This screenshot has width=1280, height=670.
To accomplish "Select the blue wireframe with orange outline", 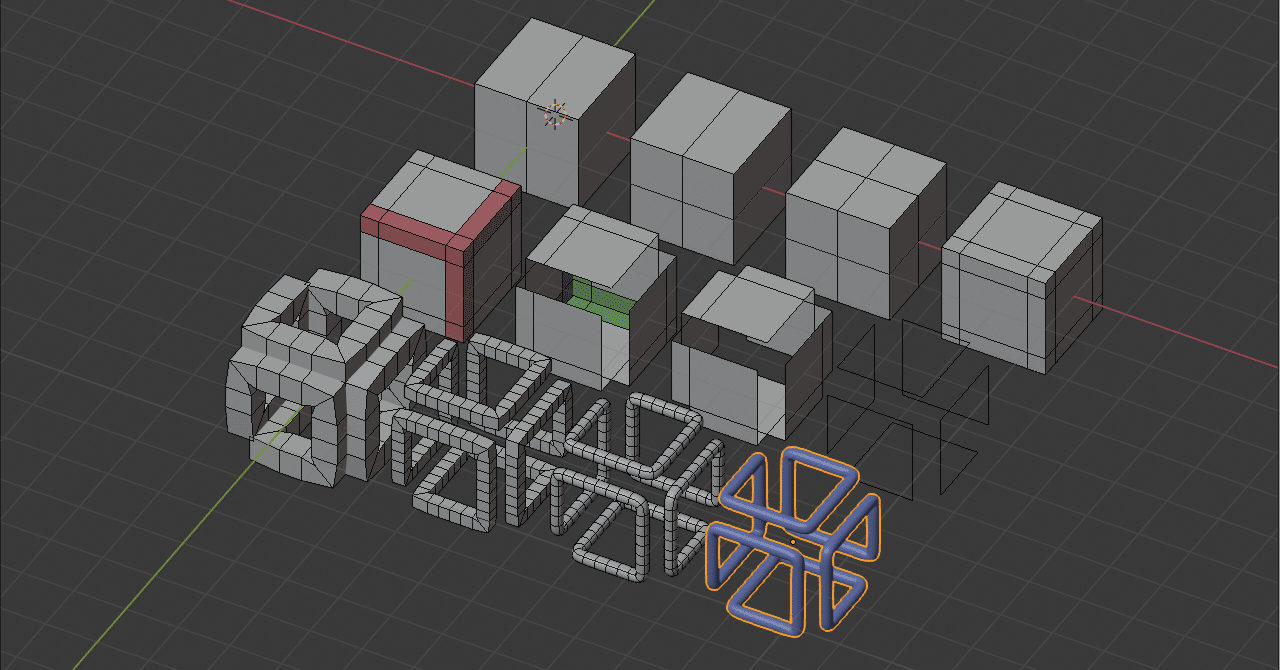I will 793,541.
